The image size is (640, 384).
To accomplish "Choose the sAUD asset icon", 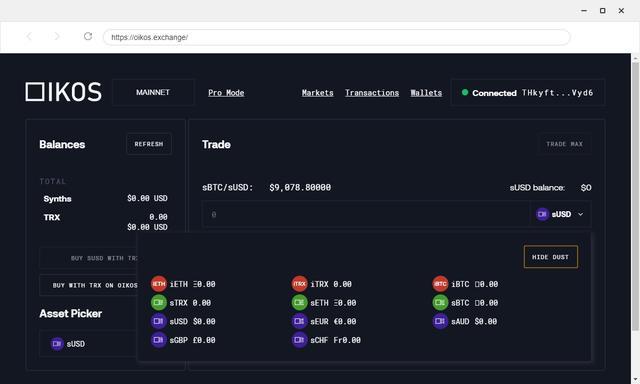I will (440, 321).
